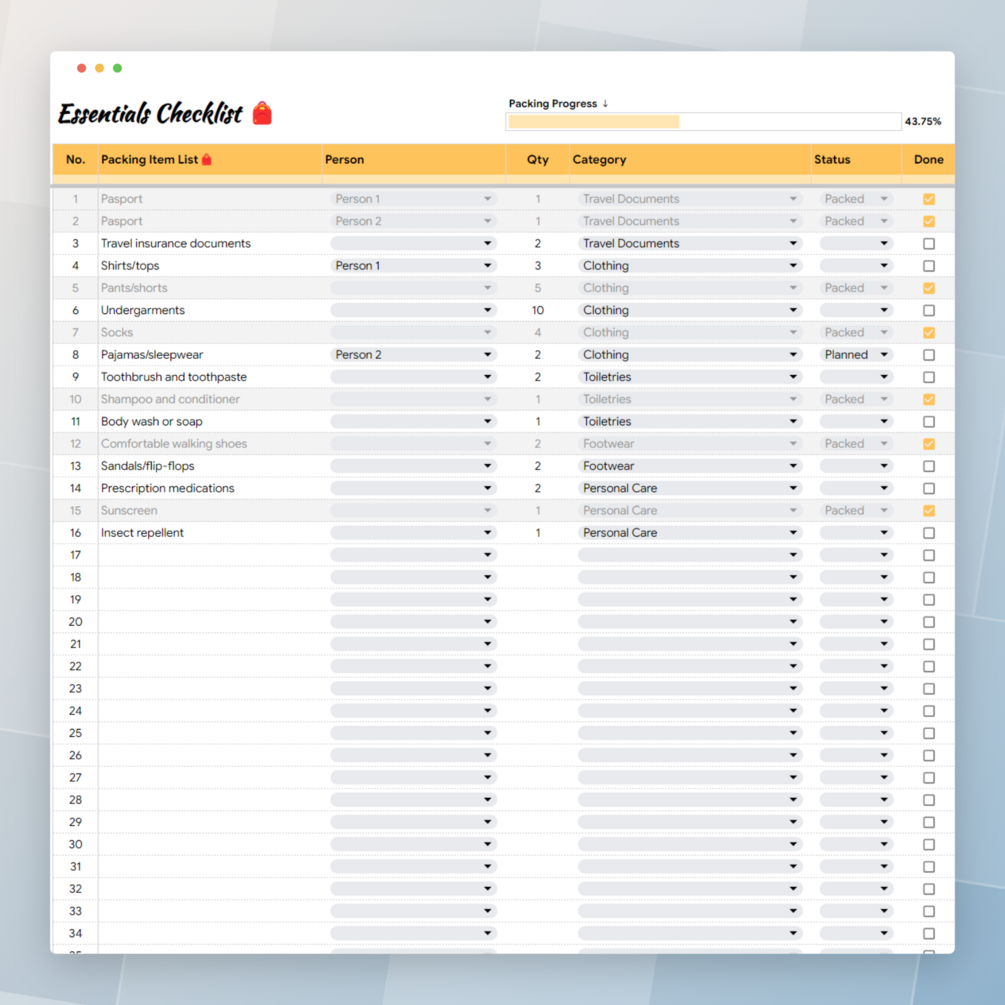1005x1005 pixels.
Task: Select the Body wash or soap cell
Action: (210, 421)
